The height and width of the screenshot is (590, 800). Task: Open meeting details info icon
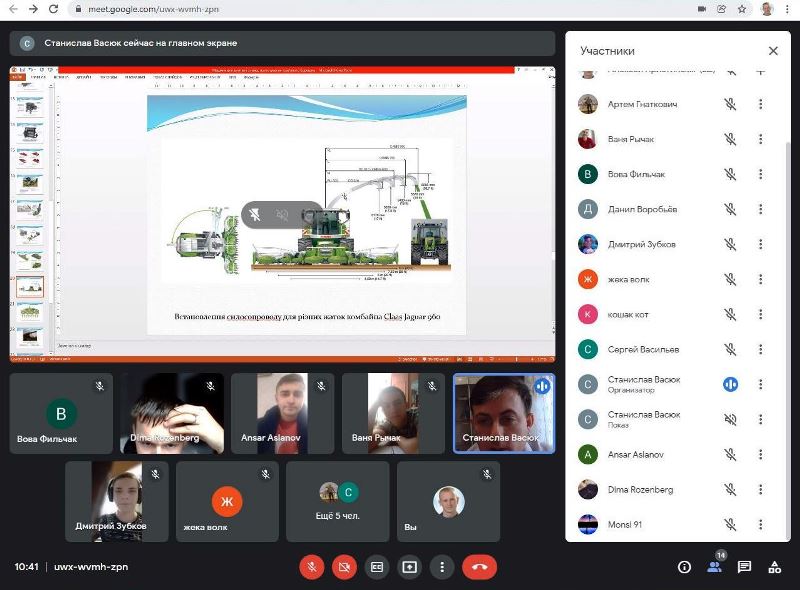pos(684,567)
